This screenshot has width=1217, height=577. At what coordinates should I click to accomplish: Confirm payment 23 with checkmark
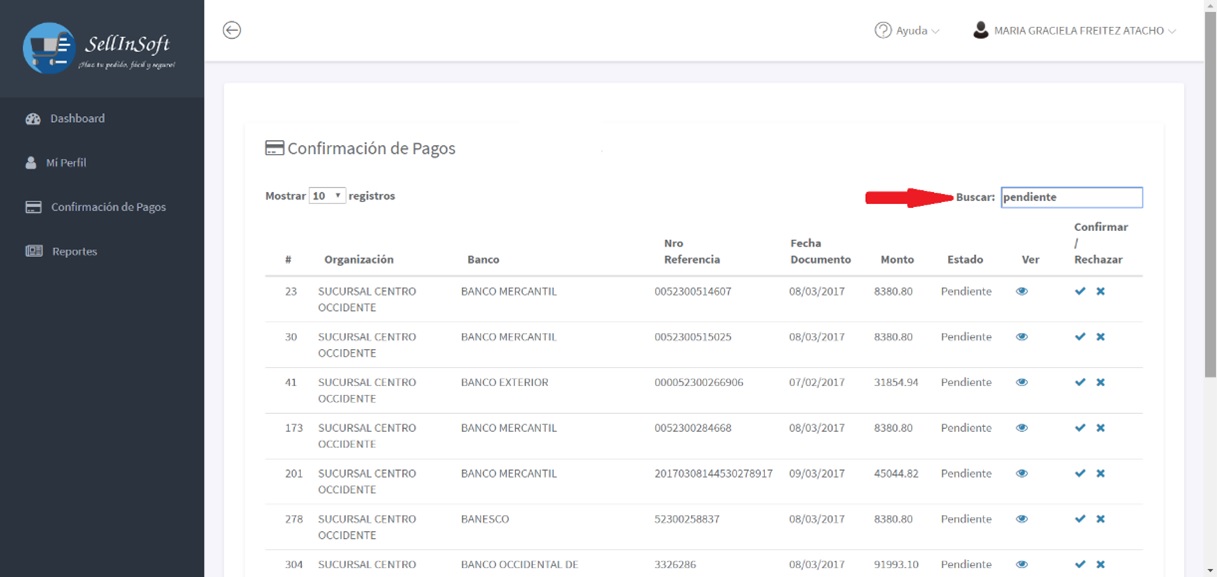1080,291
